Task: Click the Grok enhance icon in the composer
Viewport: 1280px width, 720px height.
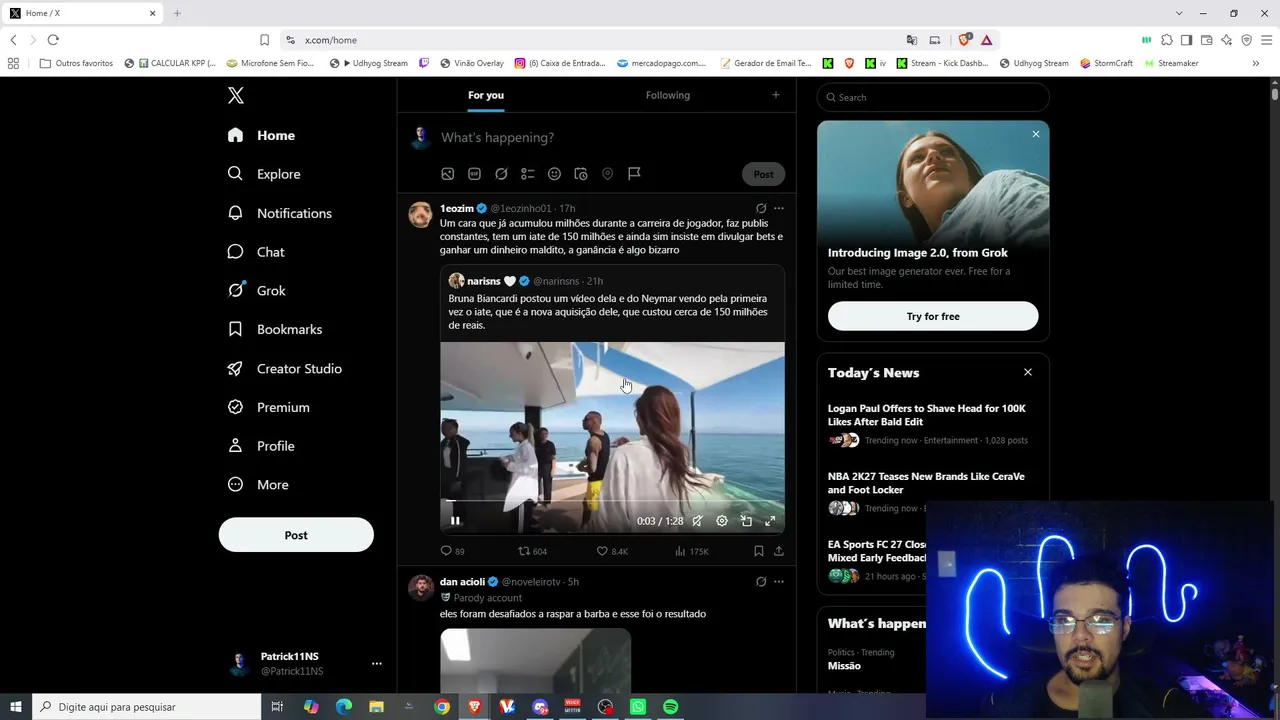Action: pyautogui.click(x=501, y=174)
